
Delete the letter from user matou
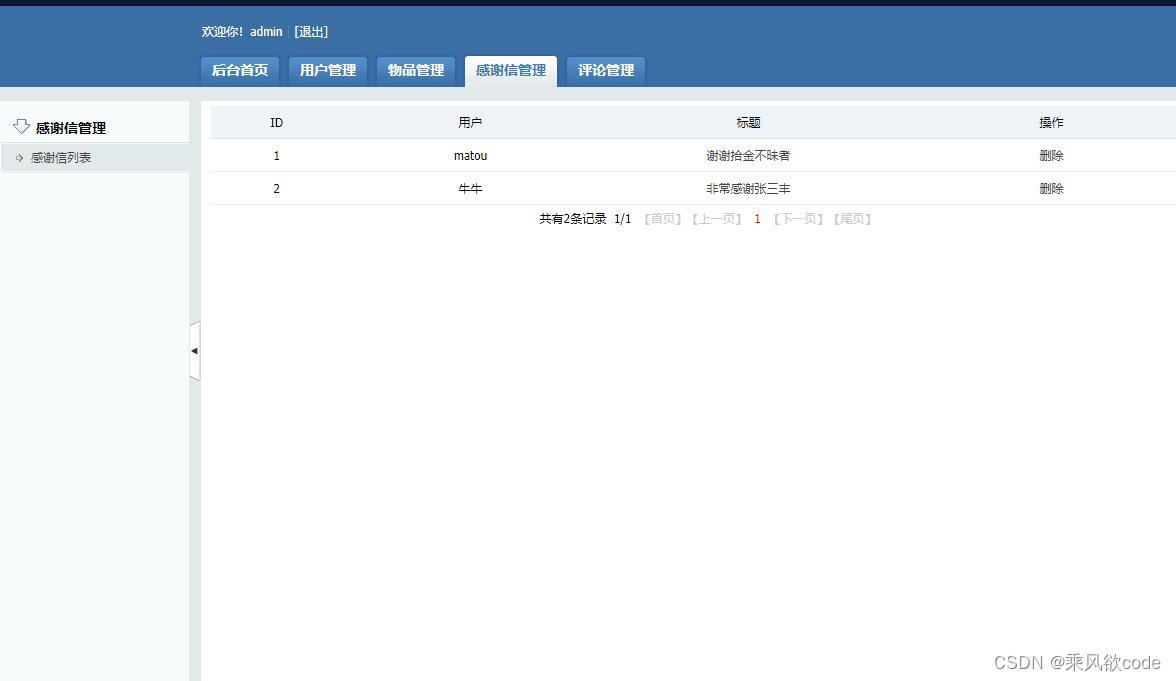pyautogui.click(x=1051, y=155)
